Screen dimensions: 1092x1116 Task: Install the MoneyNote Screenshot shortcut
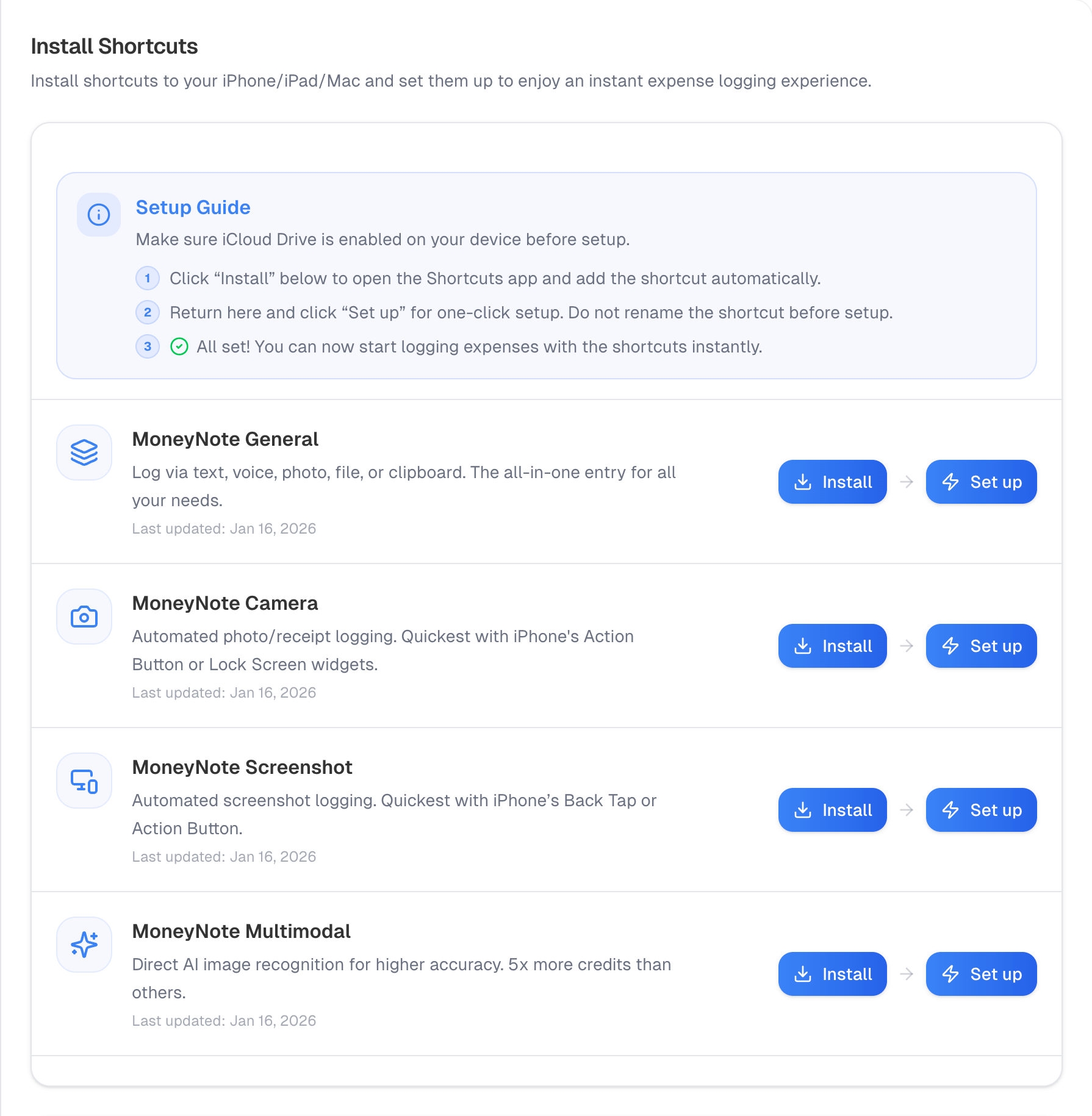click(832, 810)
